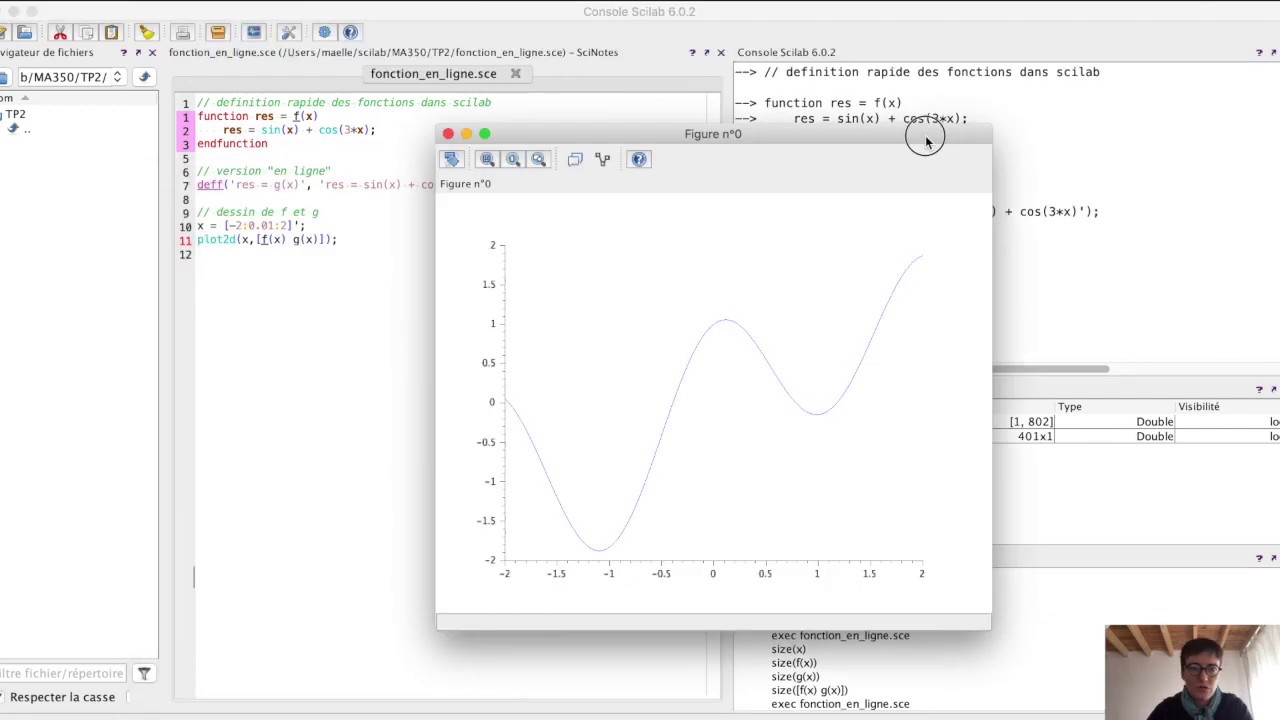
Task: Click the 'exec fonction_en_ligne.sce' history entry
Action: (x=840, y=704)
